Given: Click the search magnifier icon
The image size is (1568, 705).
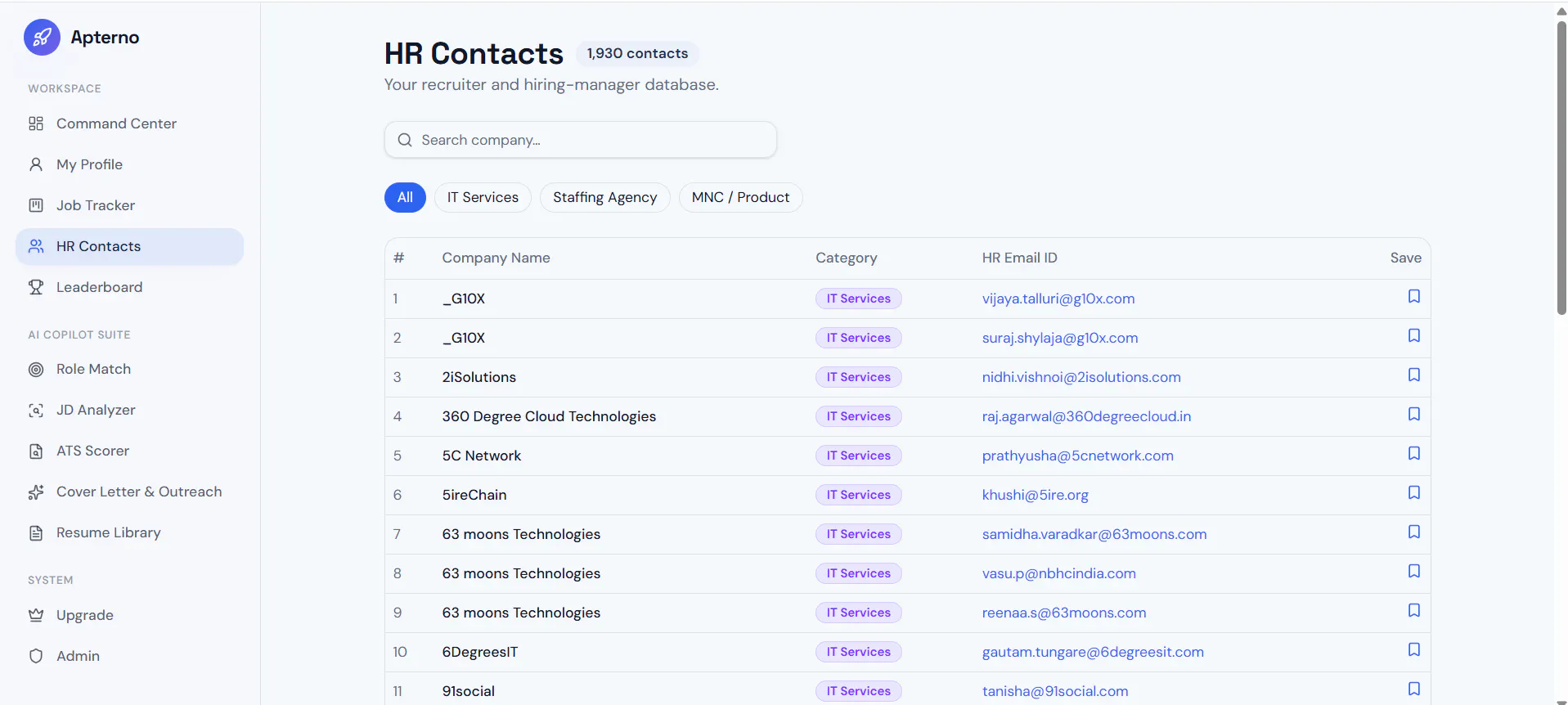Looking at the screenshot, I should (405, 140).
